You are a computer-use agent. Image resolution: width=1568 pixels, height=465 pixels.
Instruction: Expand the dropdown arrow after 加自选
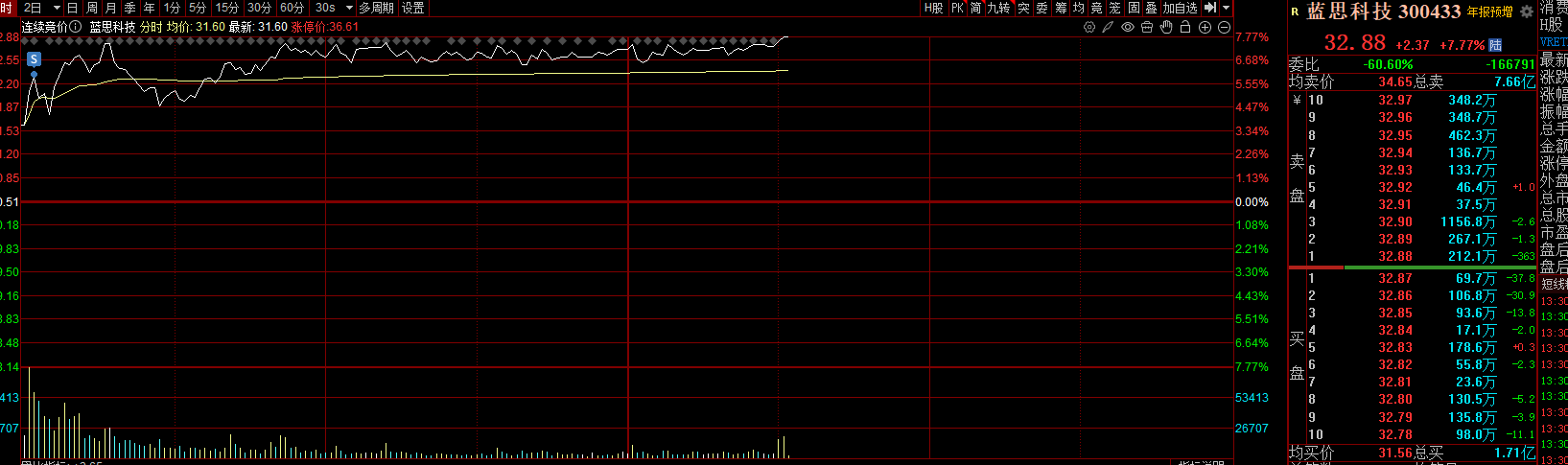pos(1226,8)
